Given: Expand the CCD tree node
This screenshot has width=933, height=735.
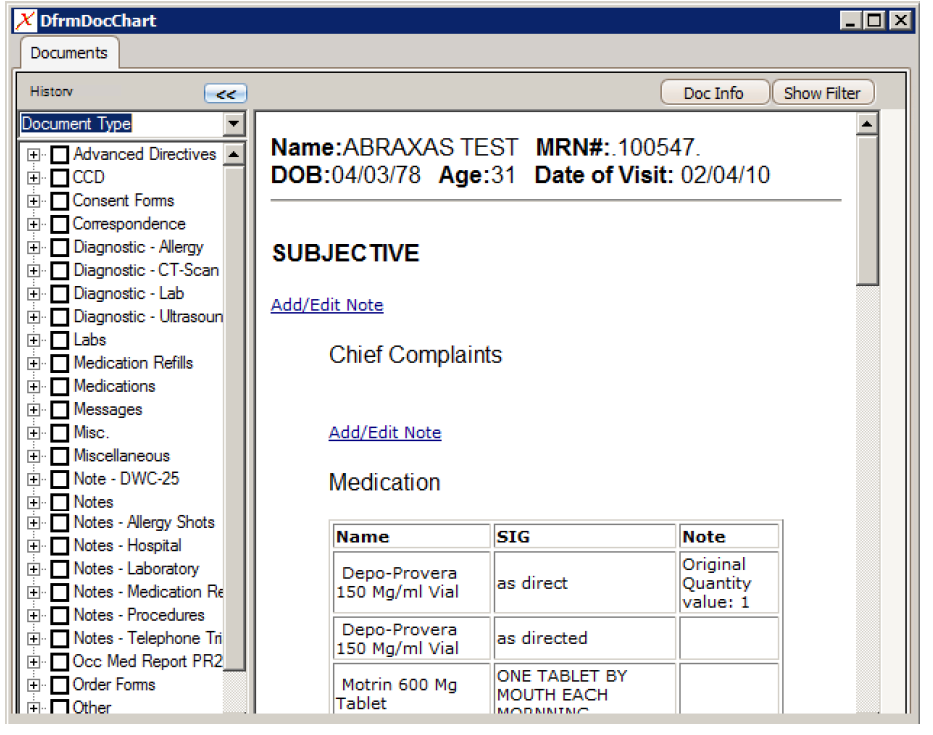Looking at the screenshot, I should click(34, 178).
